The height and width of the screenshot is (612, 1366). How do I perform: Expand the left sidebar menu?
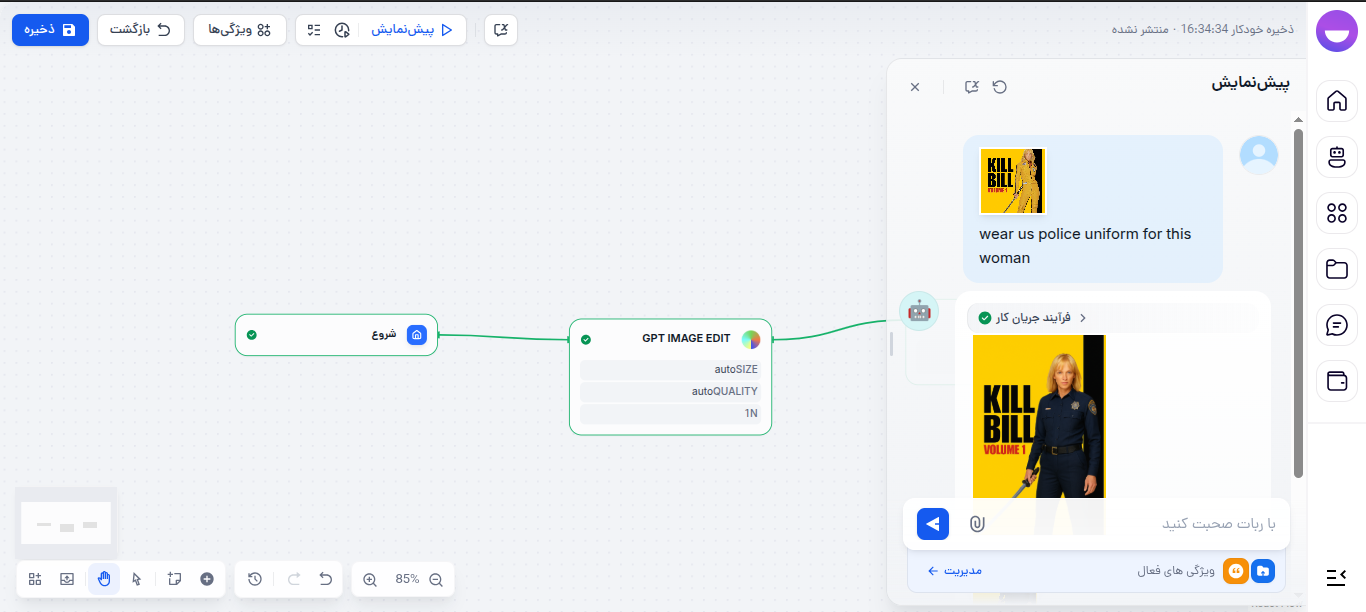[1336, 577]
